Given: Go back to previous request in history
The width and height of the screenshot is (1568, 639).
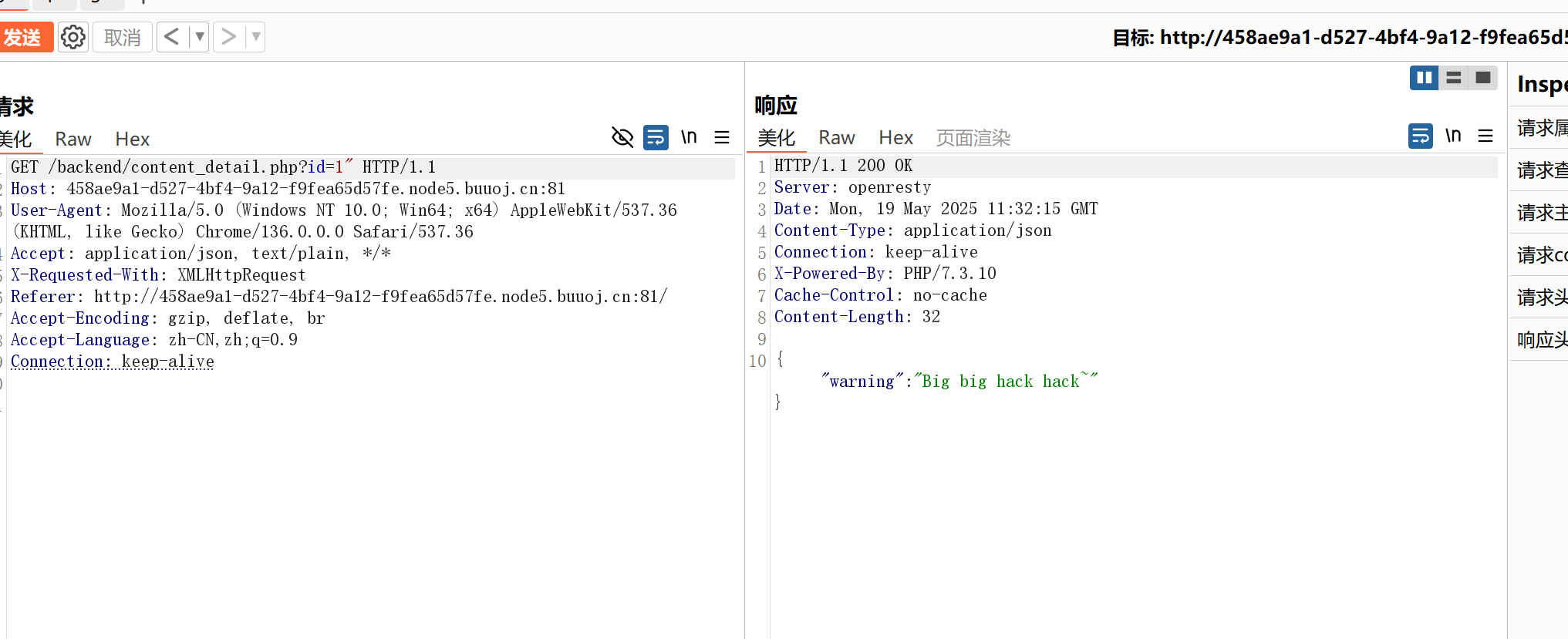Looking at the screenshot, I should 172,37.
